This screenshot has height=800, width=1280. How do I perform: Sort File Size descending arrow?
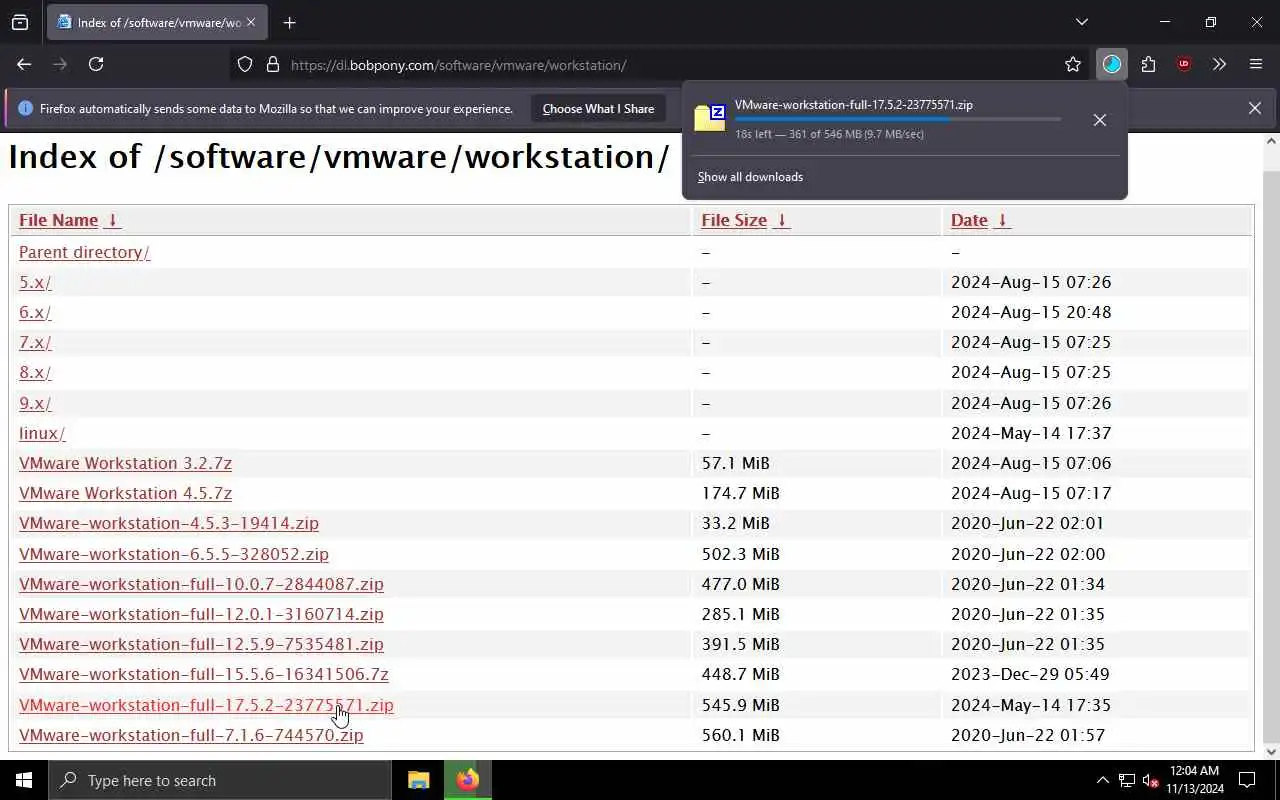pyautogui.click(x=781, y=220)
